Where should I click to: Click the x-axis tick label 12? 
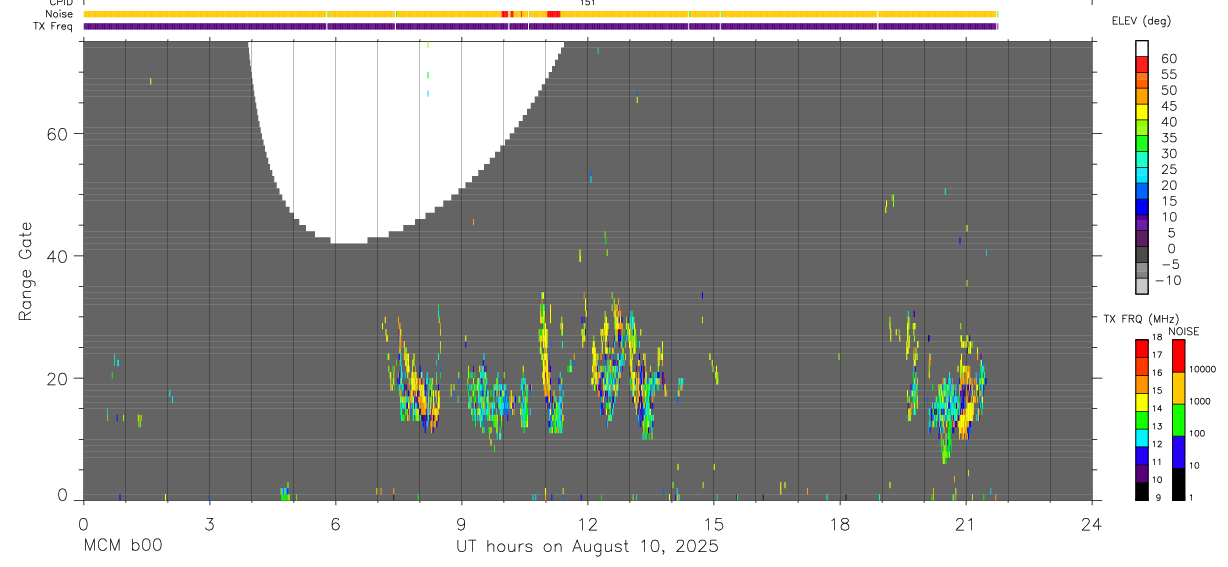pos(587,524)
